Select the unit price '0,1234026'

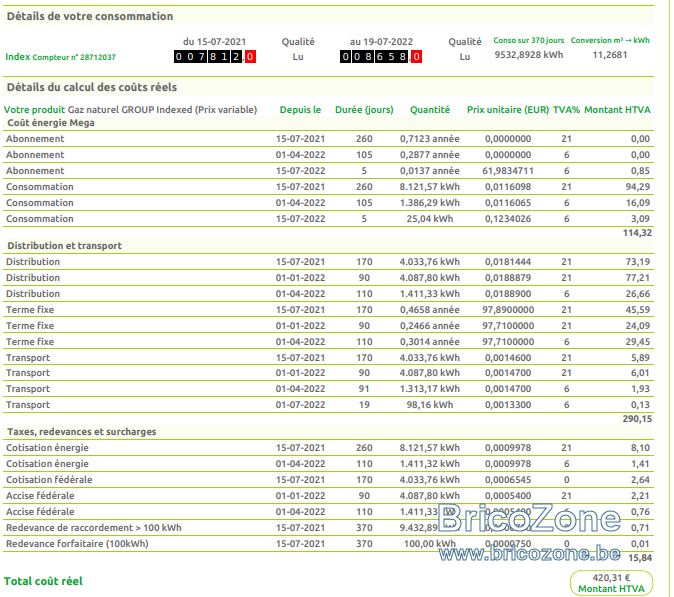pyautogui.click(x=508, y=219)
